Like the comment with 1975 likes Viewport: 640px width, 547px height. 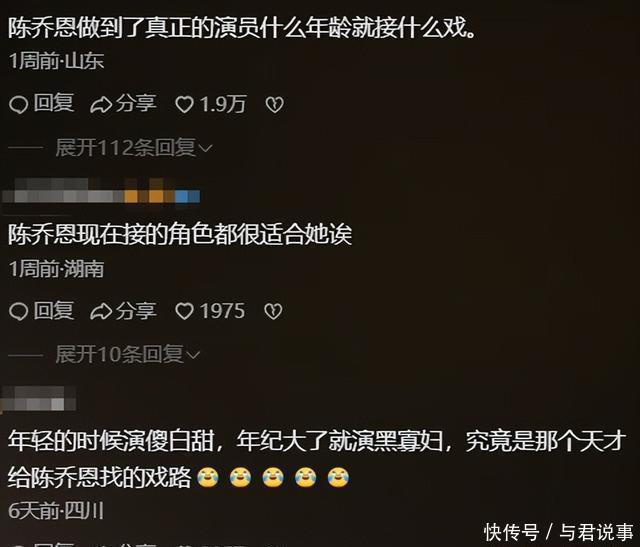coord(184,311)
